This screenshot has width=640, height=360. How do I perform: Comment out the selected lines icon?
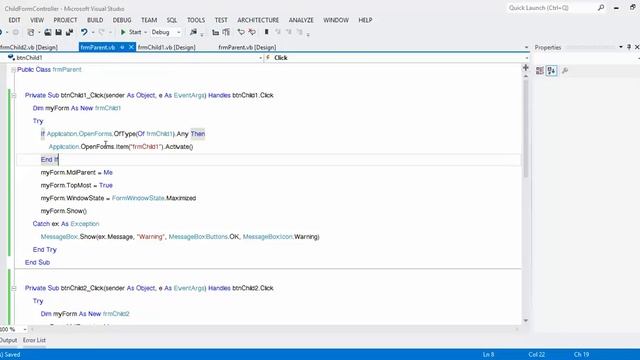click(241, 32)
